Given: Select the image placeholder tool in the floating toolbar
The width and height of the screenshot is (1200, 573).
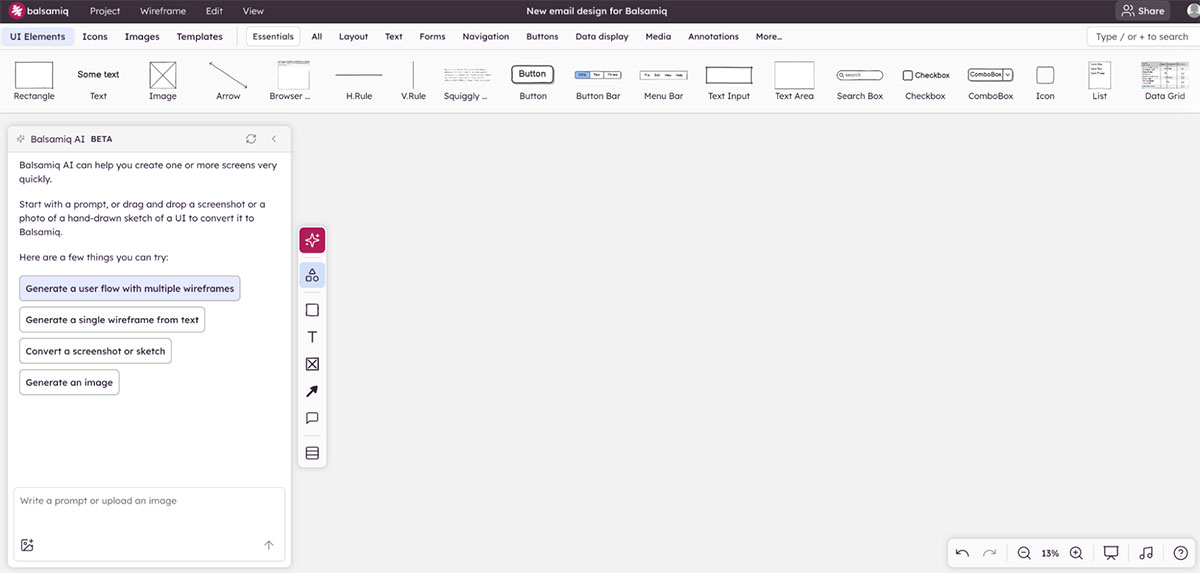Looking at the screenshot, I should pyautogui.click(x=312, y=364).
